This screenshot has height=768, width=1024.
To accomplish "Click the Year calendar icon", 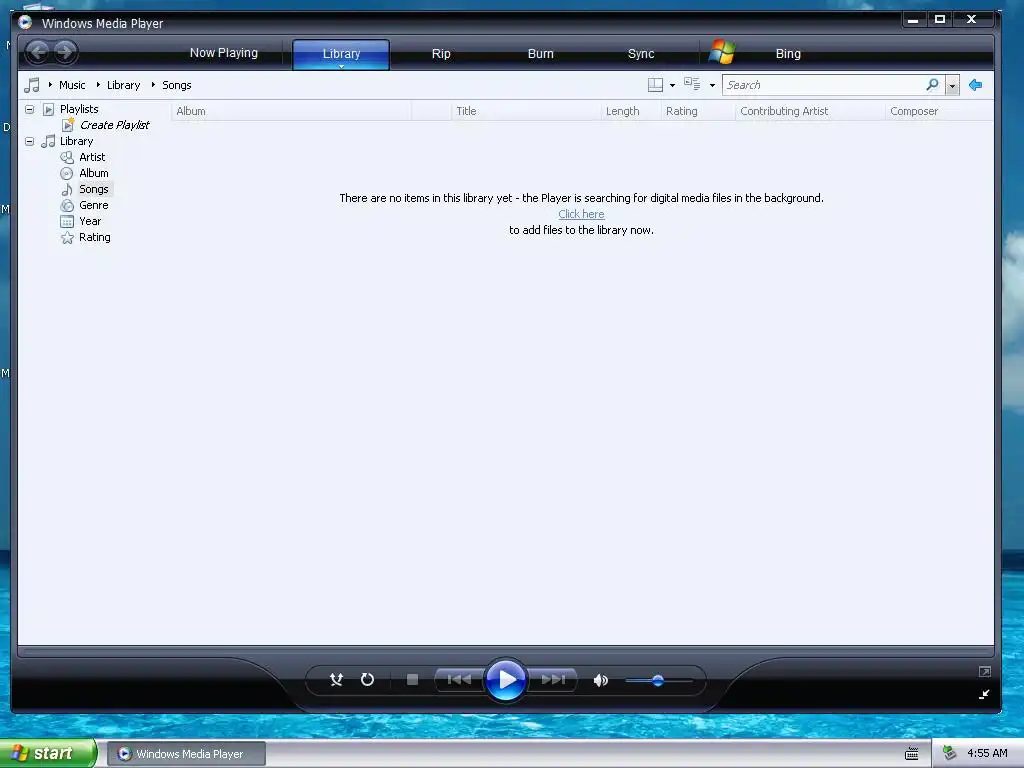I will click(x=67, y=221).
